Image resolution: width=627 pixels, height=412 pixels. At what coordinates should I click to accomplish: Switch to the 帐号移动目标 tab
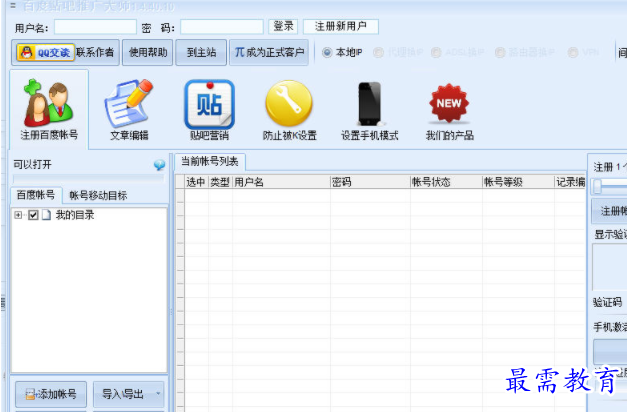[x=98, y=195]
